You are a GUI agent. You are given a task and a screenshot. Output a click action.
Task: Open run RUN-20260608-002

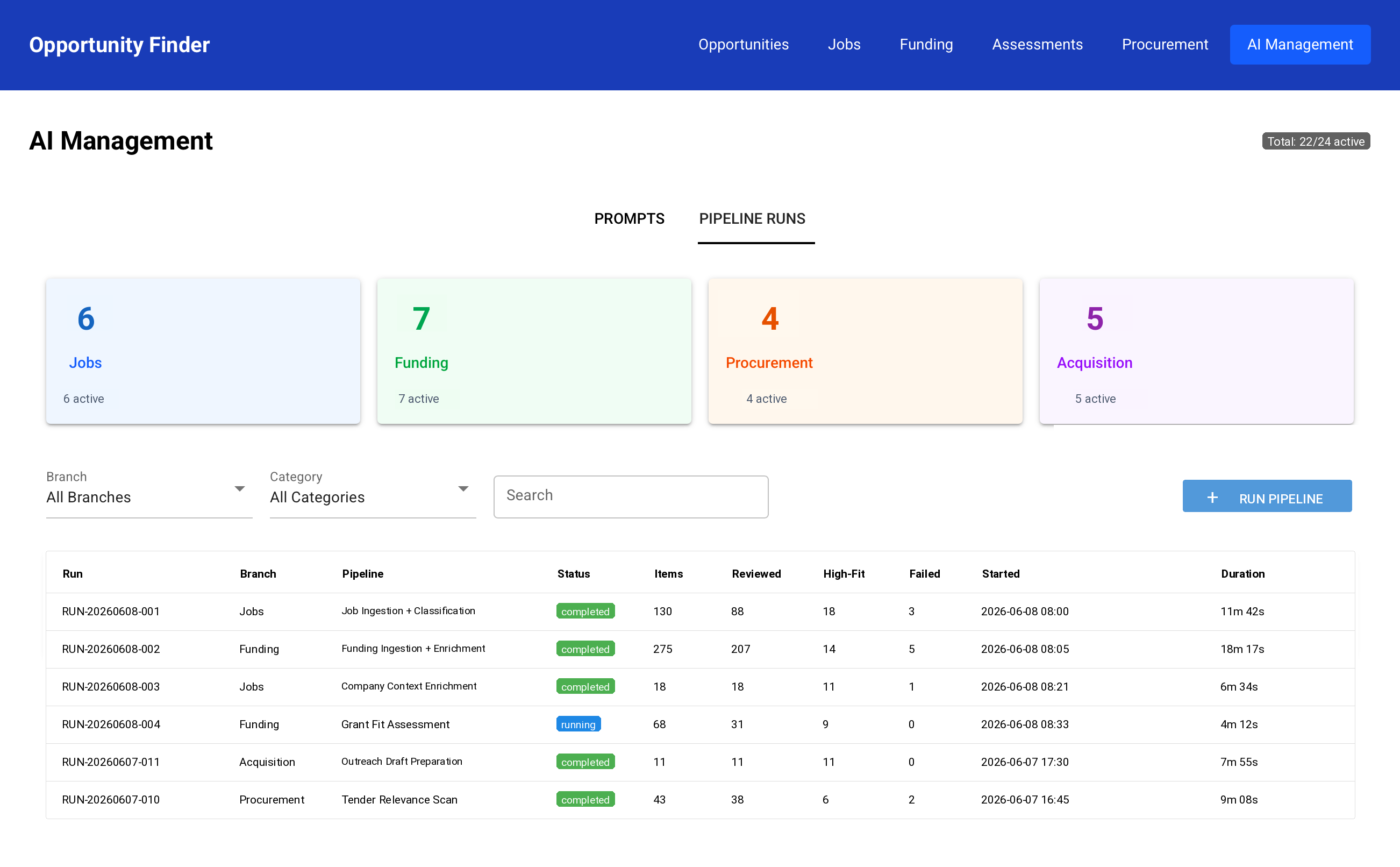111,649
